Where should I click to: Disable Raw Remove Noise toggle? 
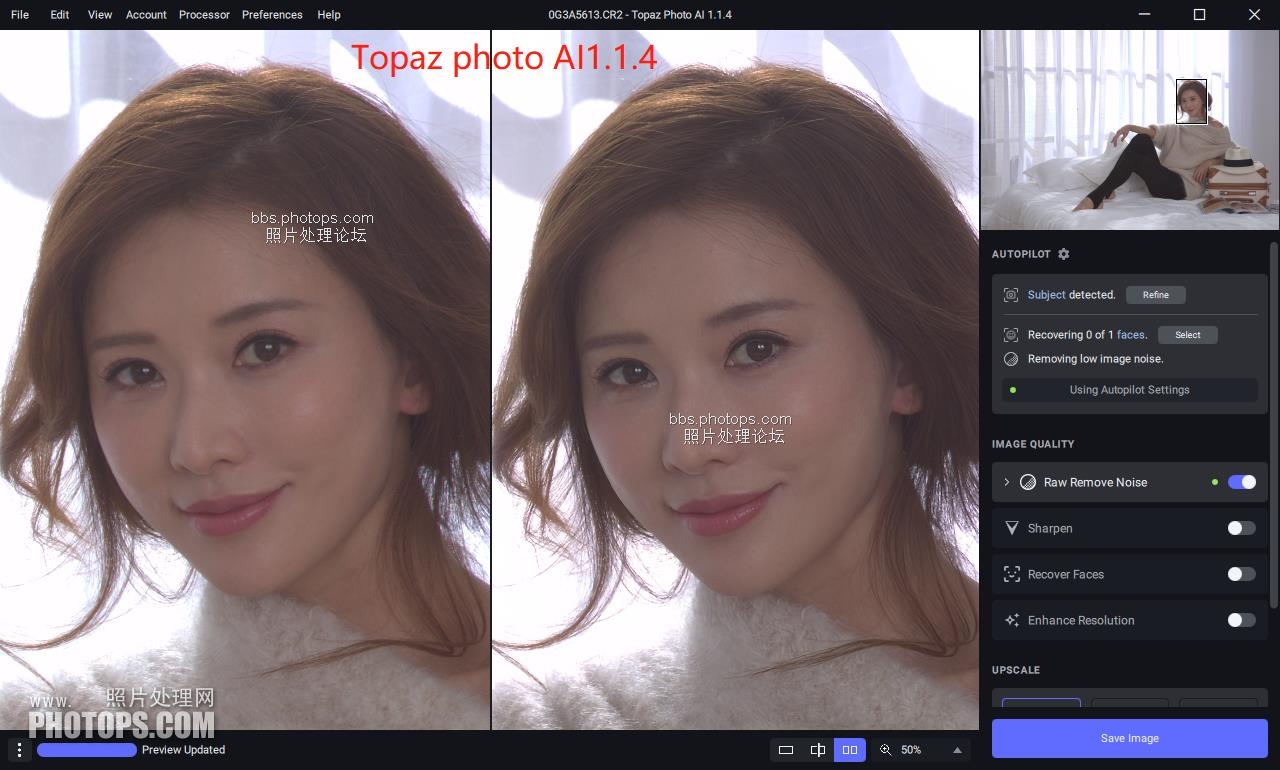coord(1242,482)
